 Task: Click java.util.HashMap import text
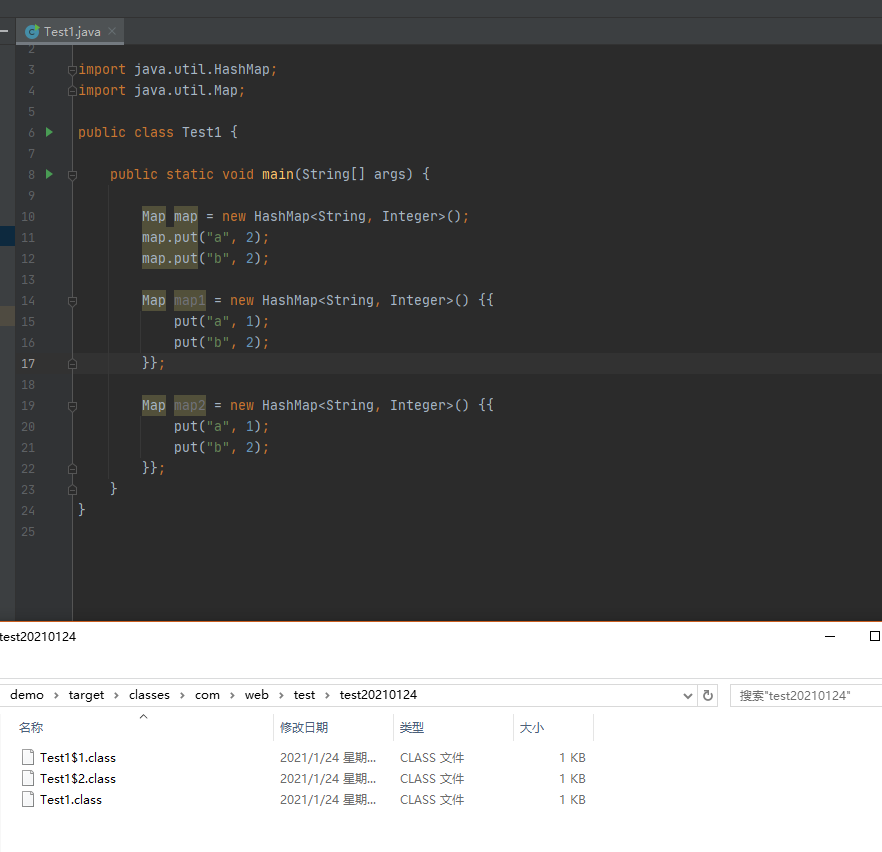pos(201,69)
